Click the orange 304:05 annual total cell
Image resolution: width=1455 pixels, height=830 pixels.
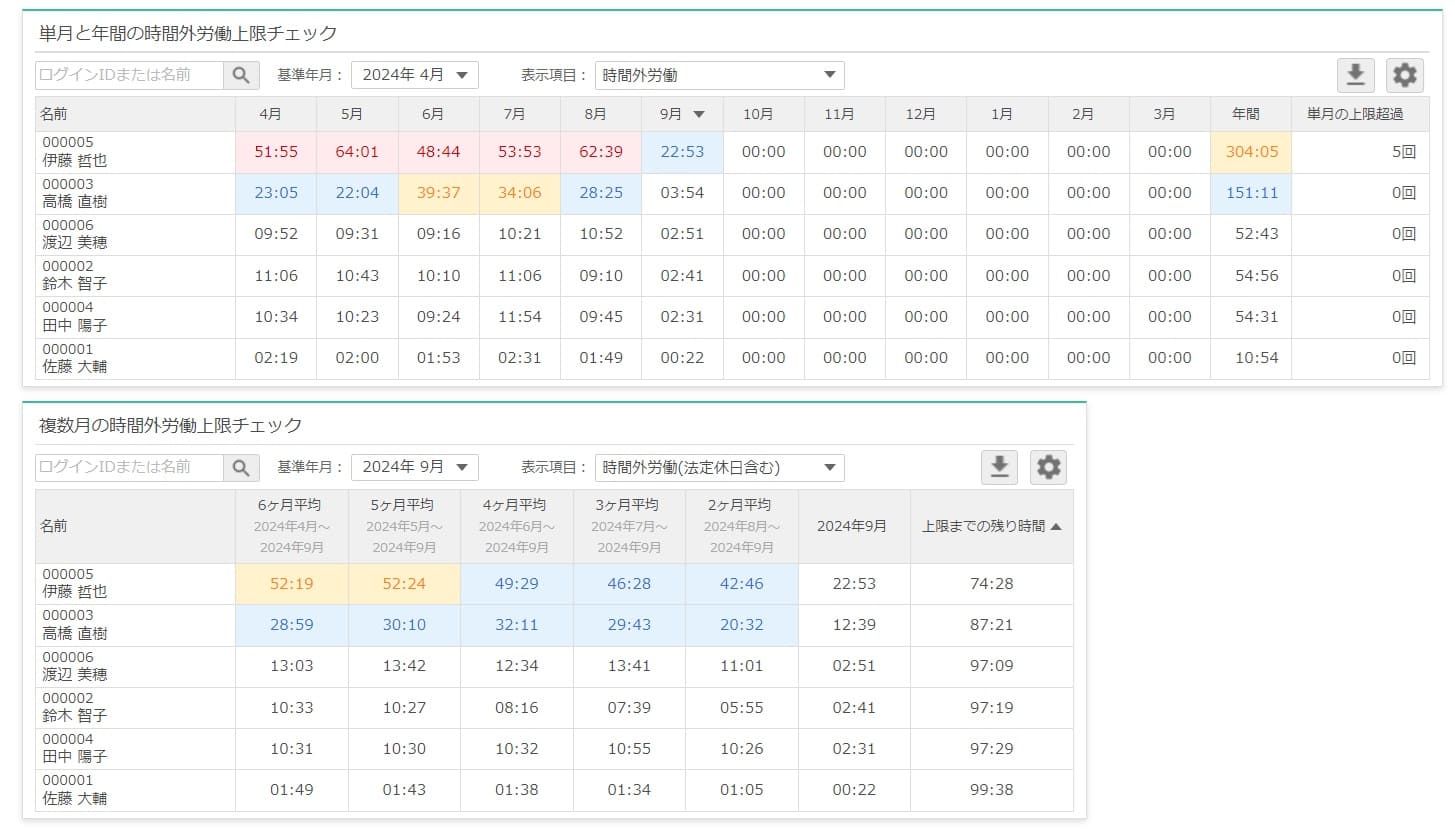point(1250,152)
